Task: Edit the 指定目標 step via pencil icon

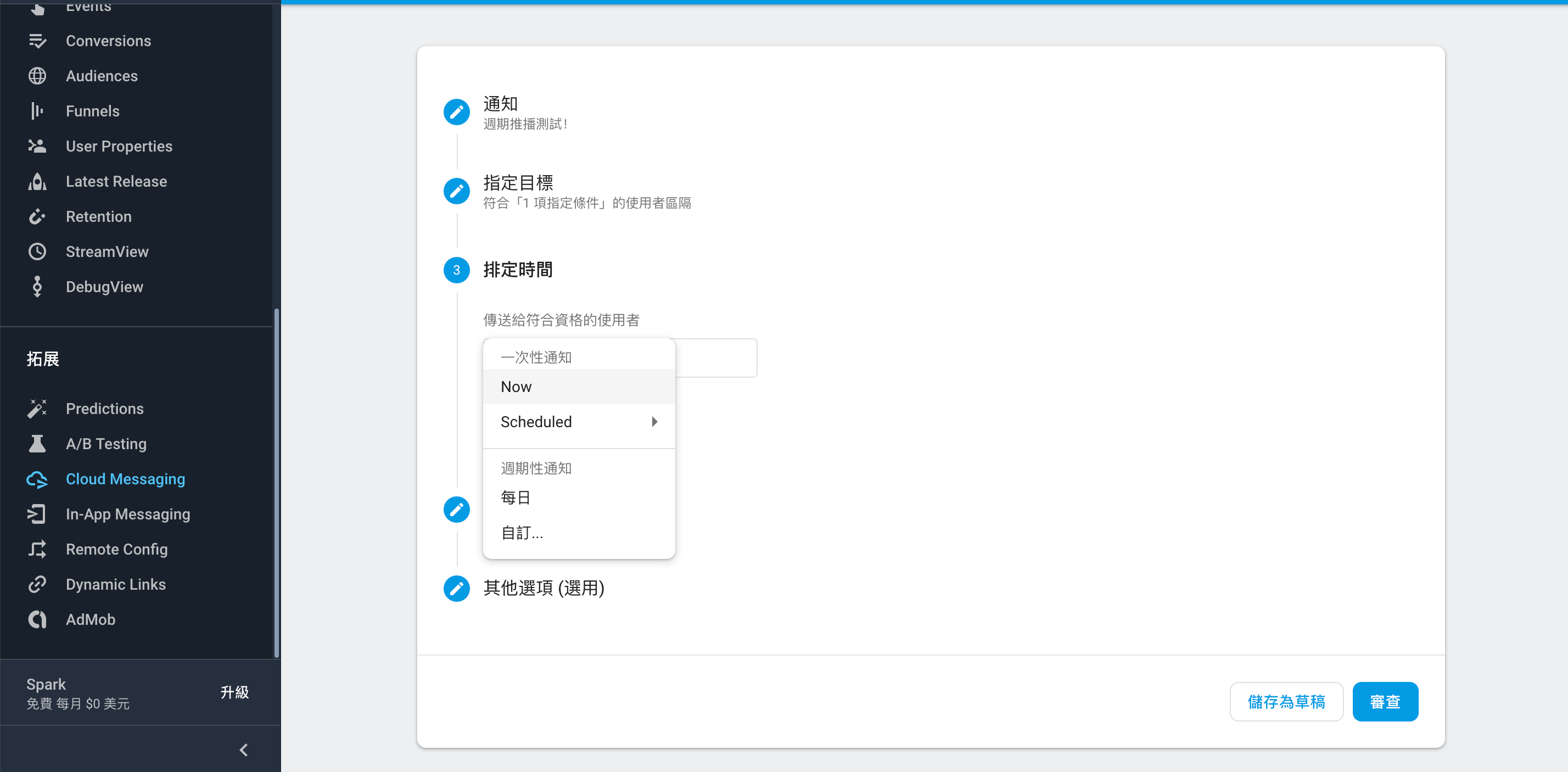Action: click(457, 191)
